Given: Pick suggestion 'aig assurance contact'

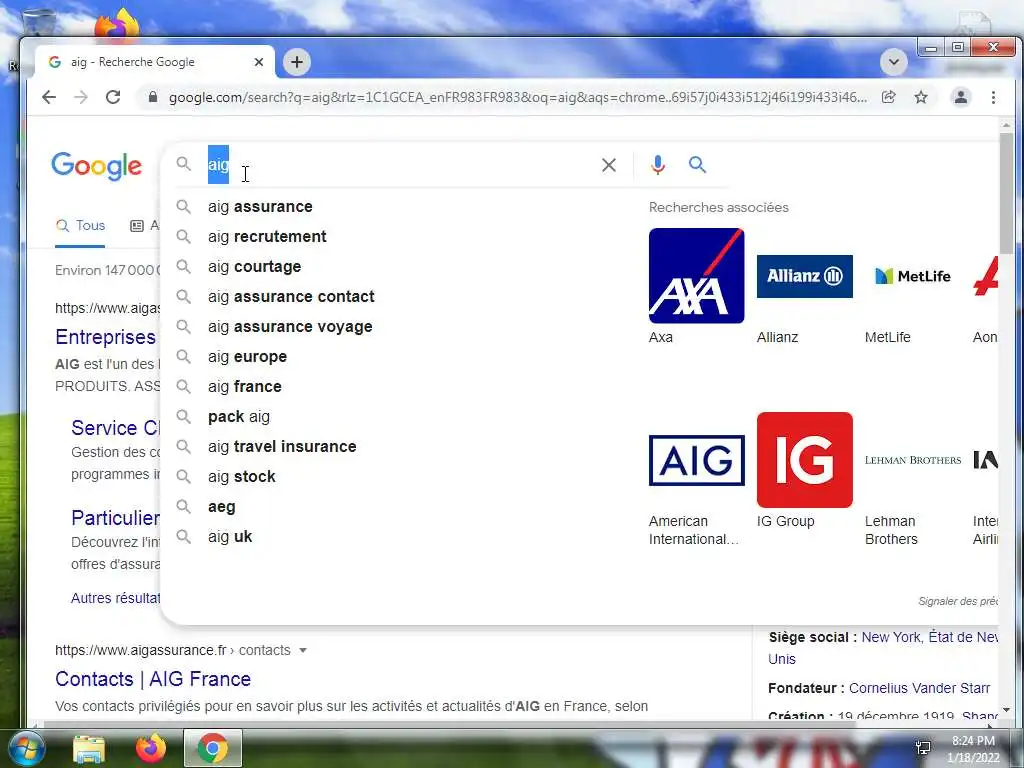Looking at the screenshot, I should [398, 296].
